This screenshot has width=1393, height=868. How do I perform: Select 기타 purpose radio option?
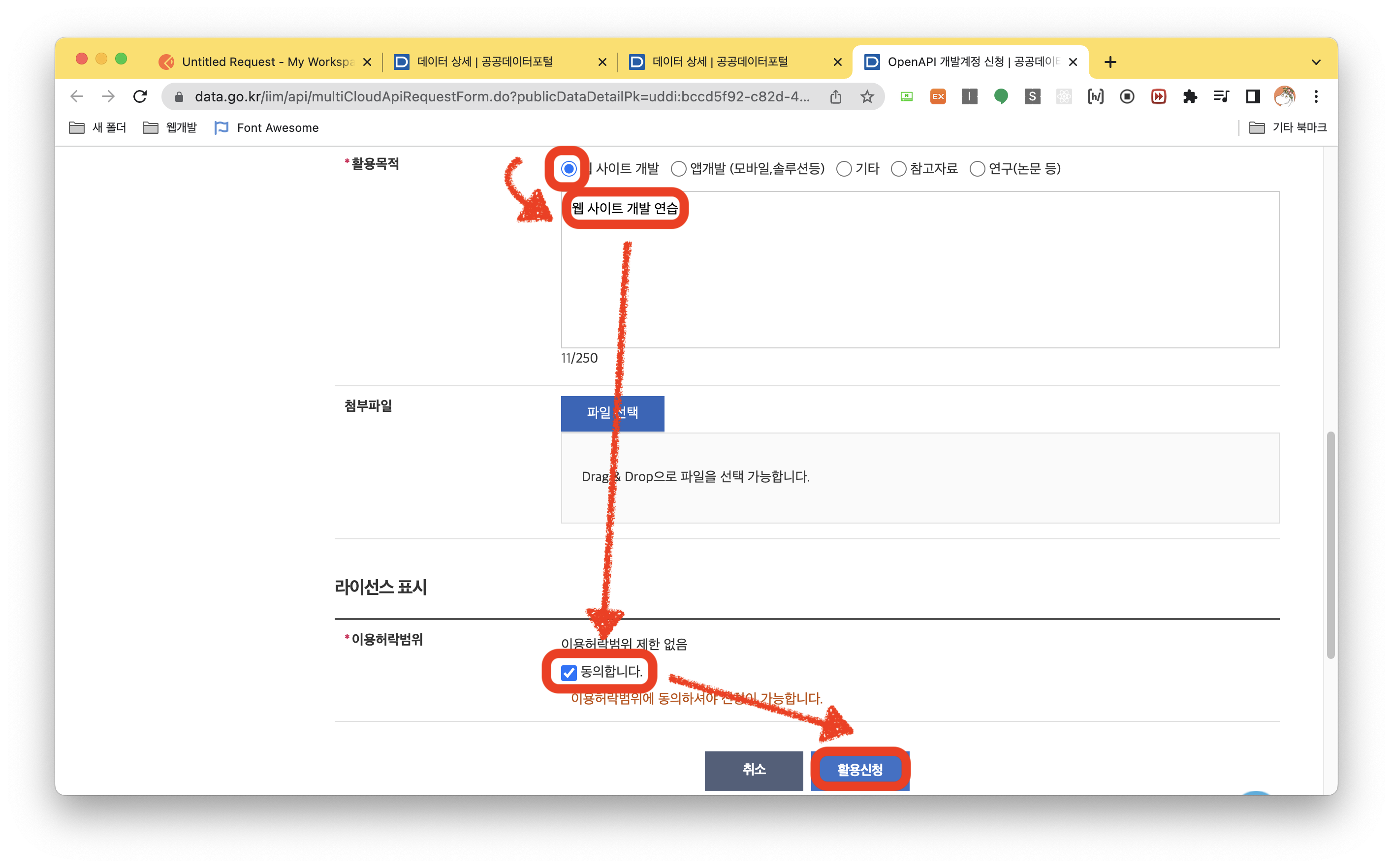coord(844,169)
